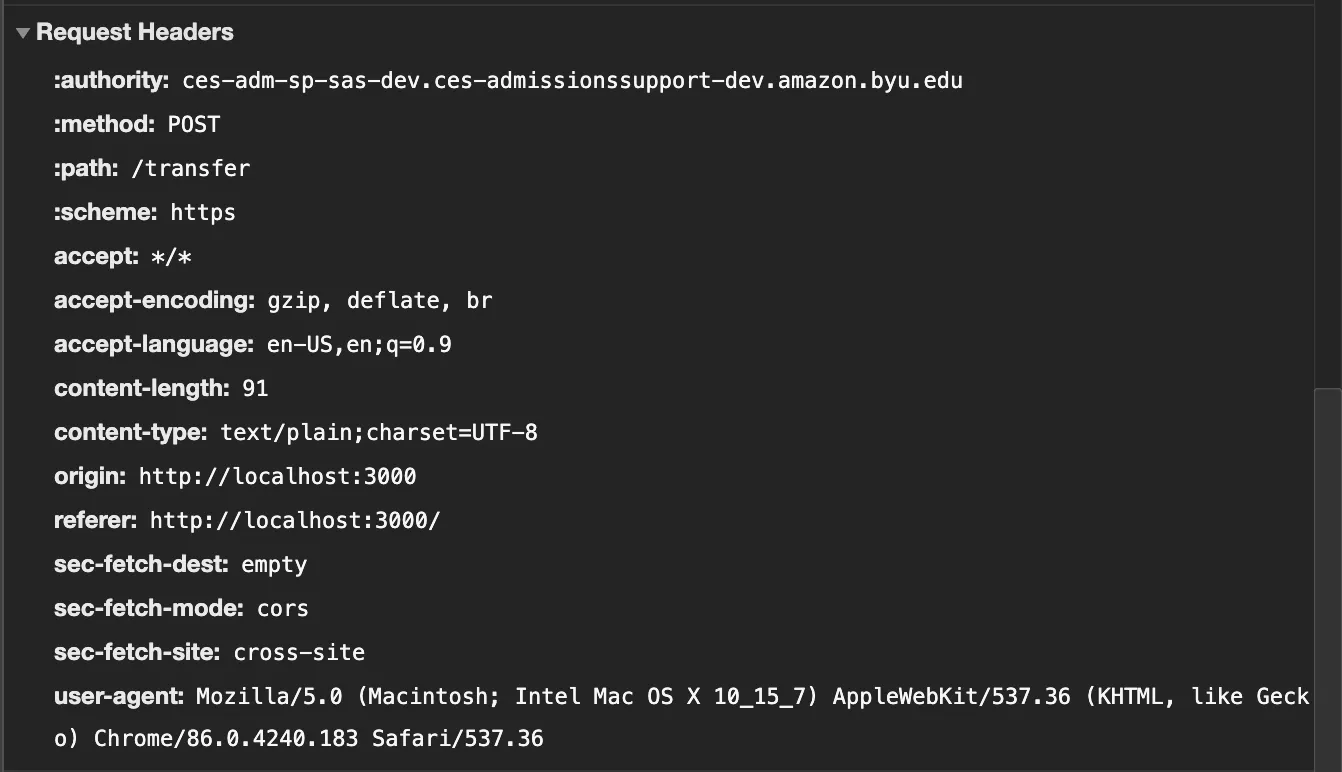Click the content-length value 91
Screen dimensions: 1342x772
(255, 388)
